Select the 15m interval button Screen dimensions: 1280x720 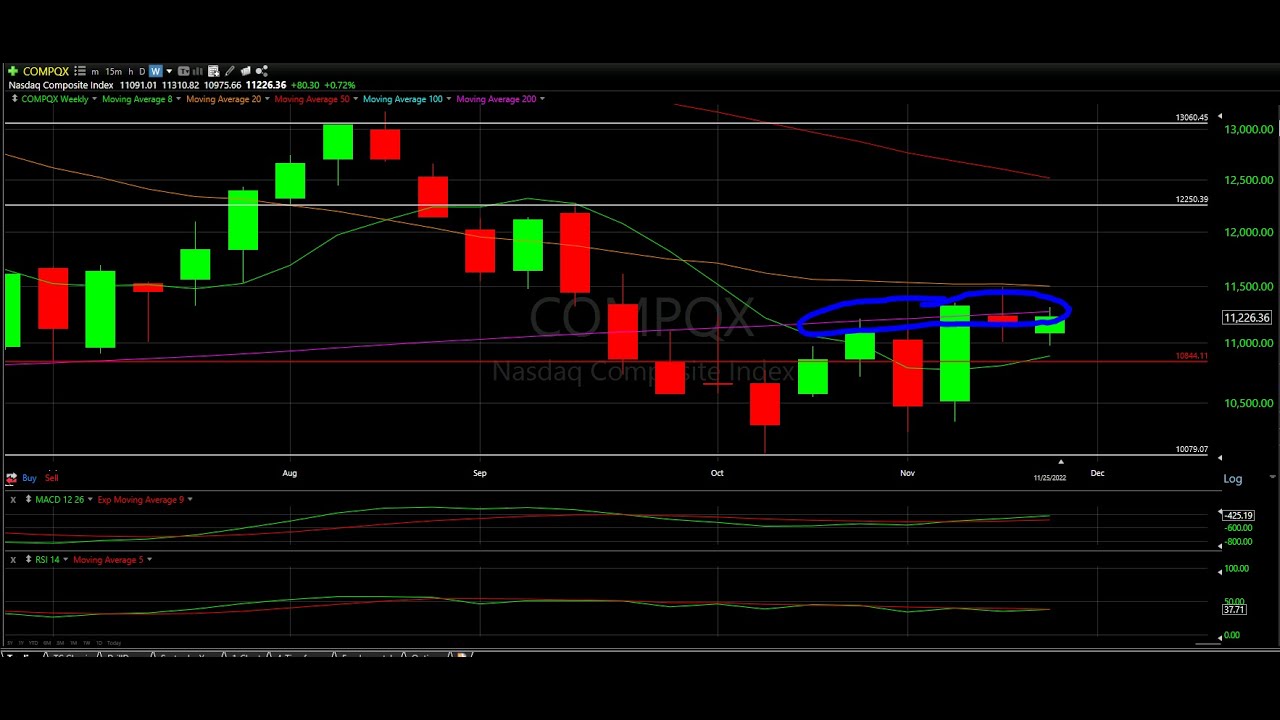(113, 72)
